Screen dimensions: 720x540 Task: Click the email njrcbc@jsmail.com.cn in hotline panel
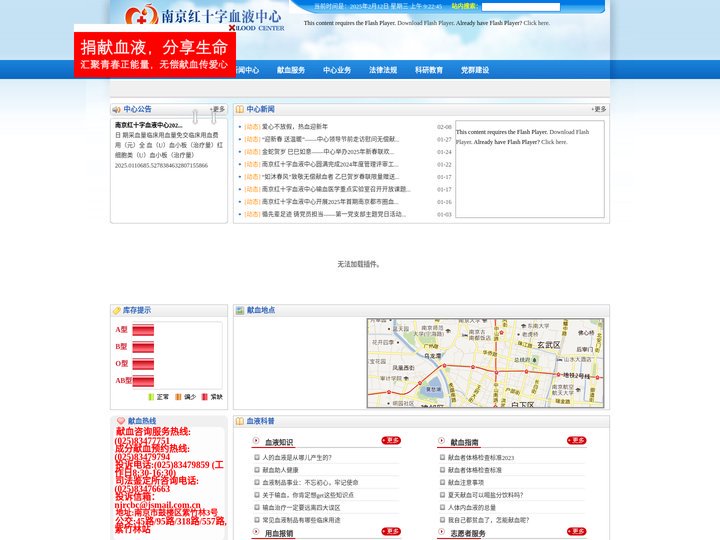click(x=158, y=505)
